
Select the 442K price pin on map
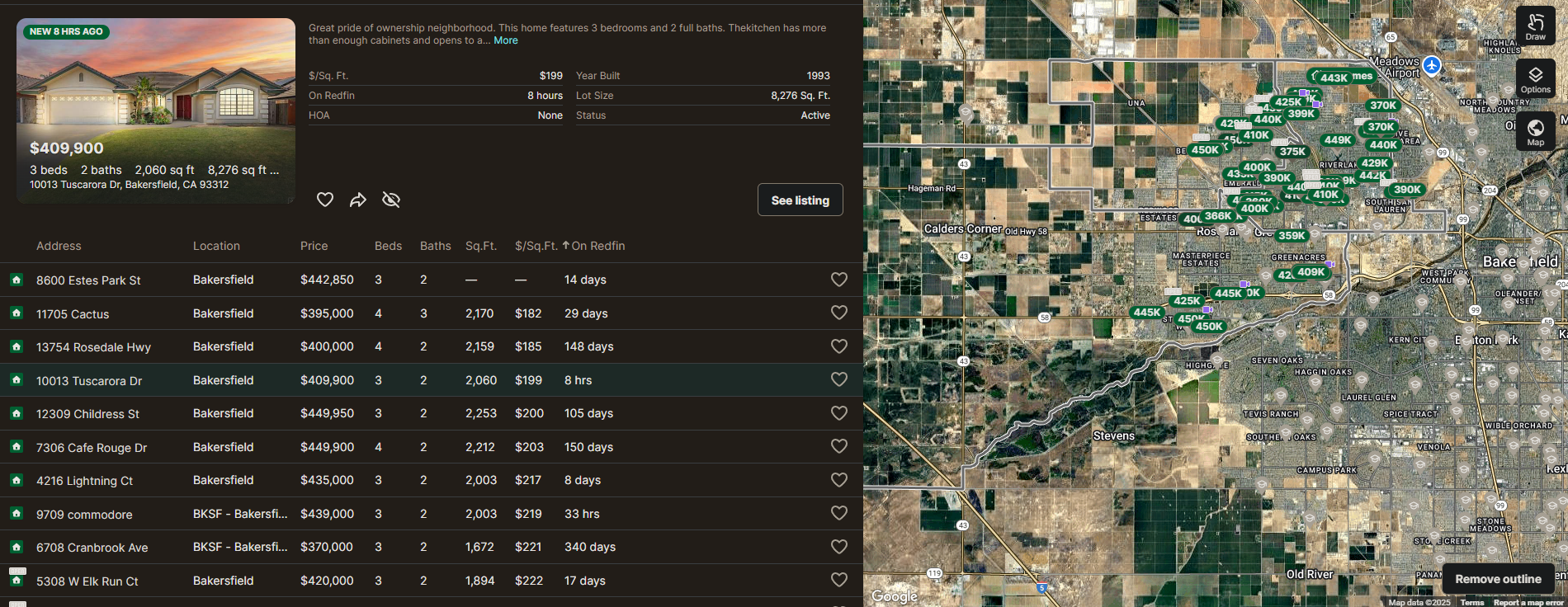coord(1373,176)
